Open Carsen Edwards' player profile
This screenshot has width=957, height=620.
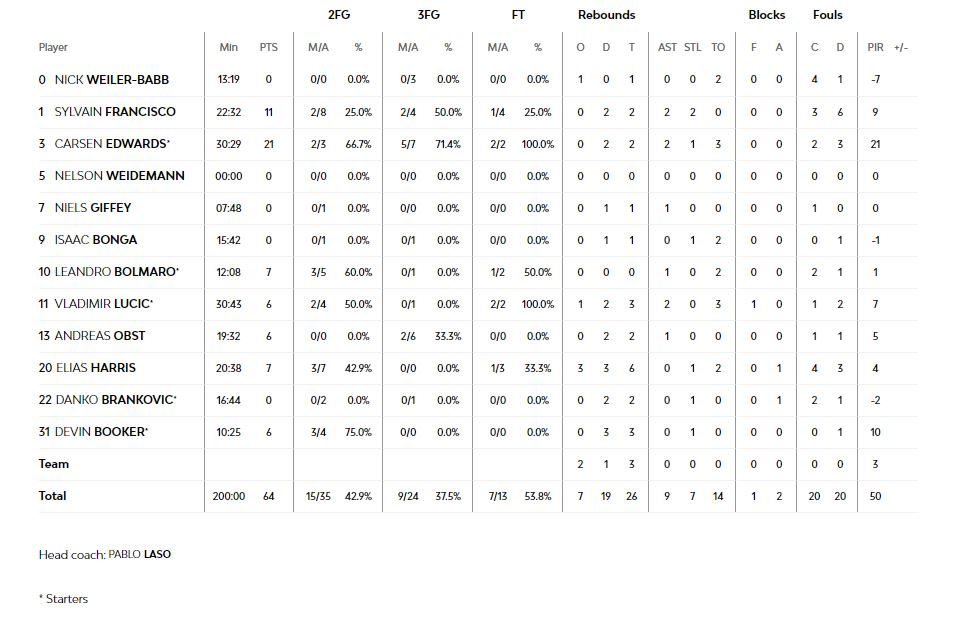[x=110, y=144]
